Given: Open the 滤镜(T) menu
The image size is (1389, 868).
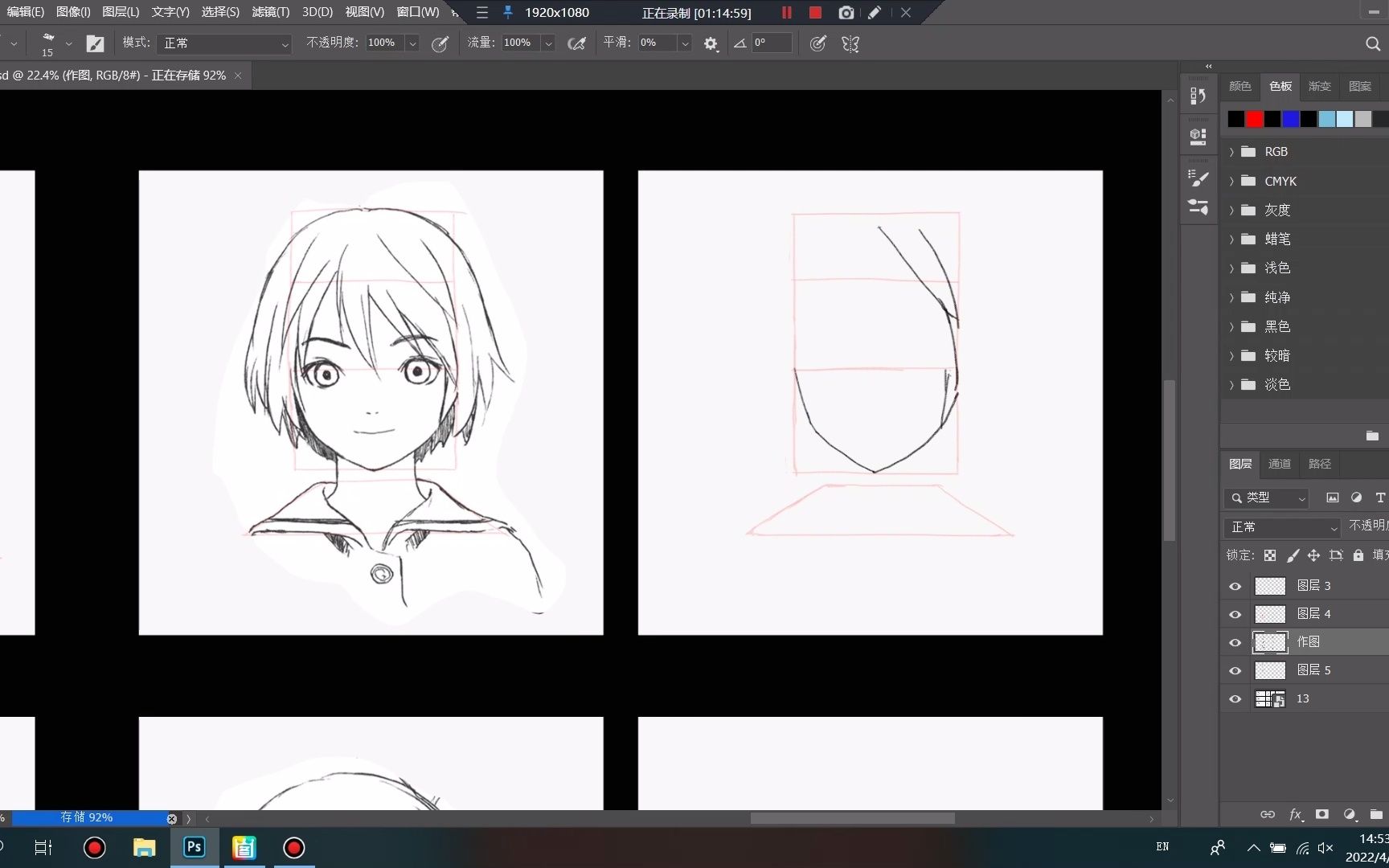Looking at the screenshot, I should pyautogui.click(x=271, y=12).
